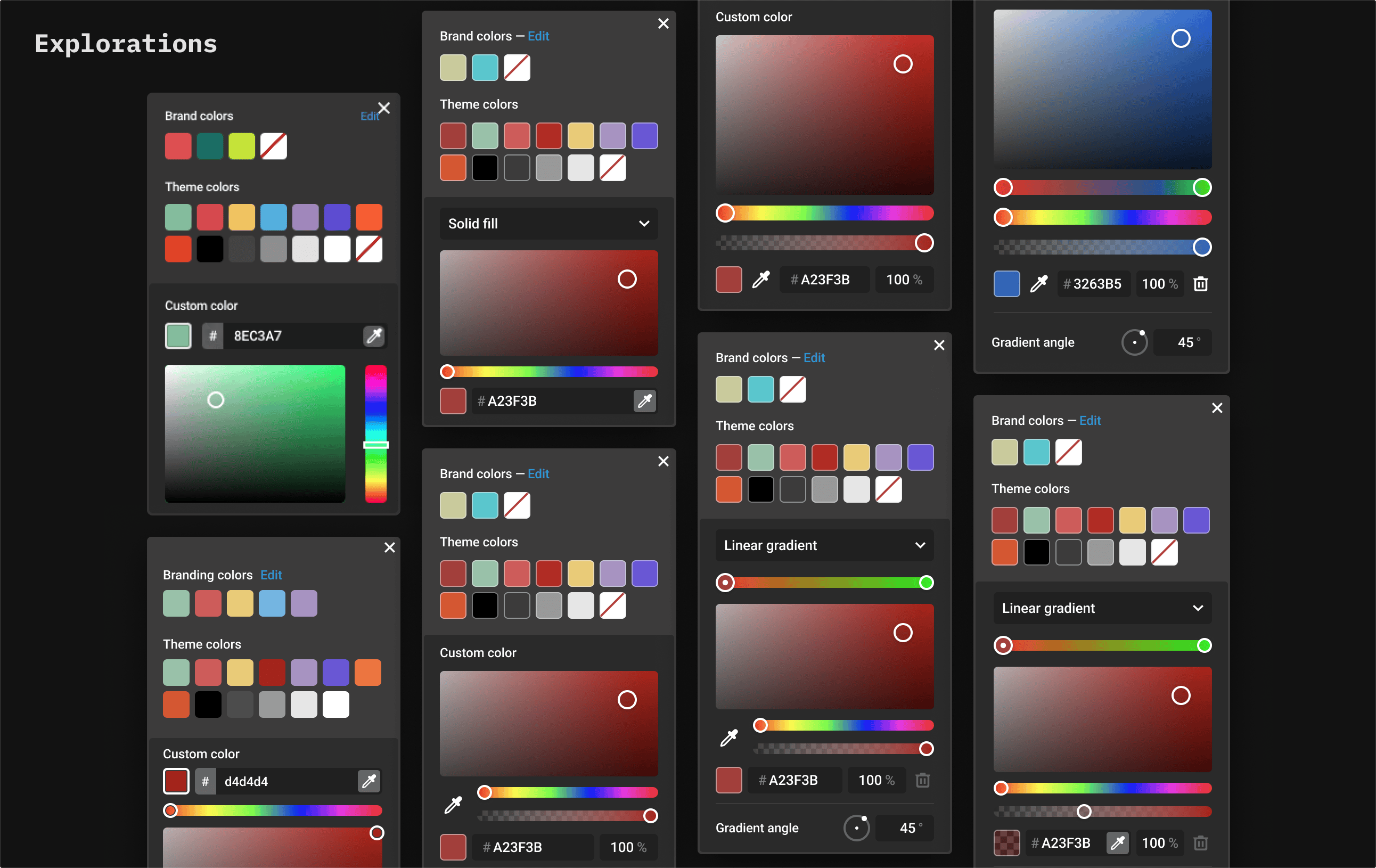Click the blue opacity slider handle above #3263B5

[x=1202, y=247]
